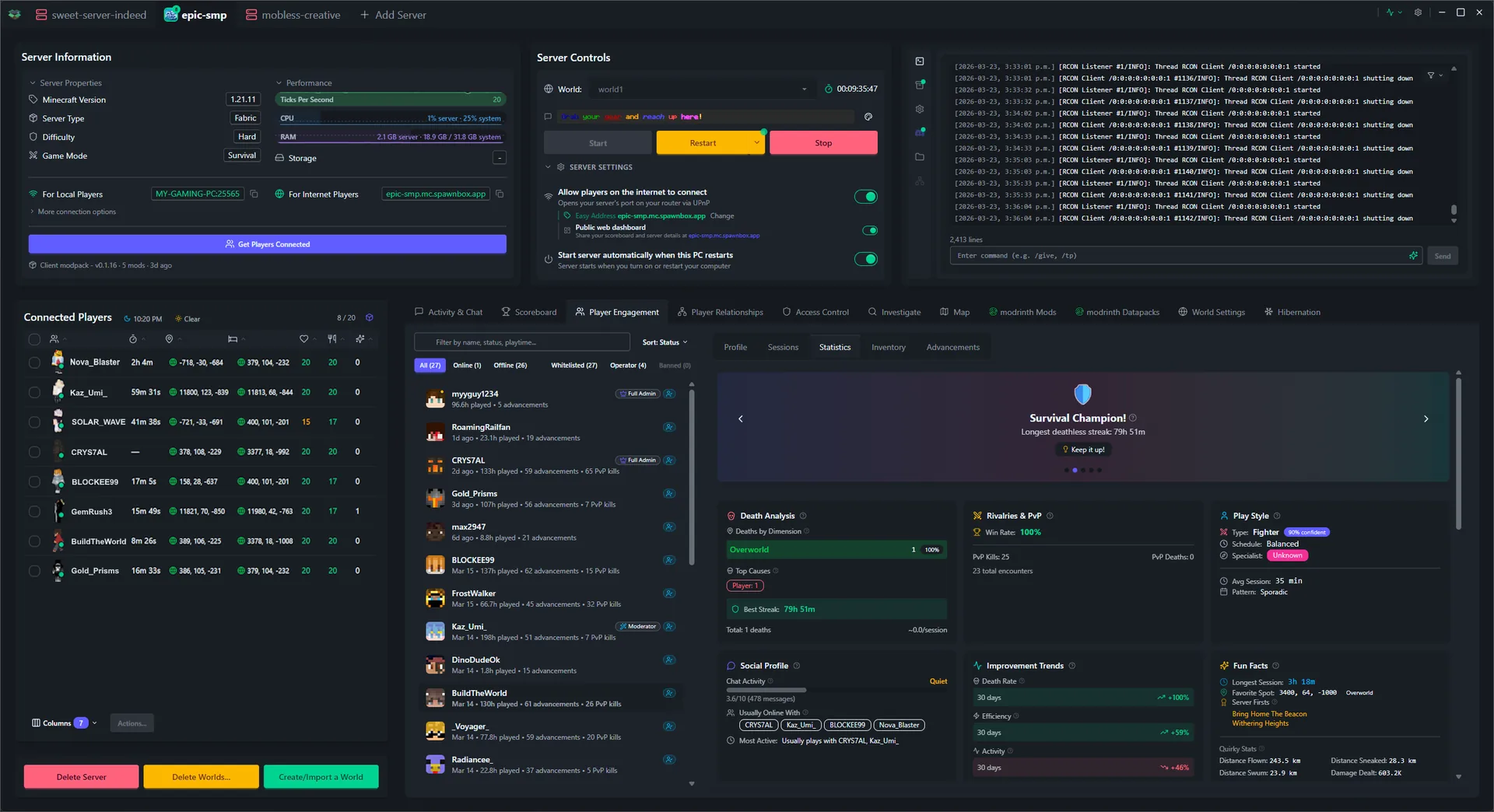Enable chat suggestion insert icon near Send
Viewport: 1494px width, 812px height.
(x=1414, y=255)
